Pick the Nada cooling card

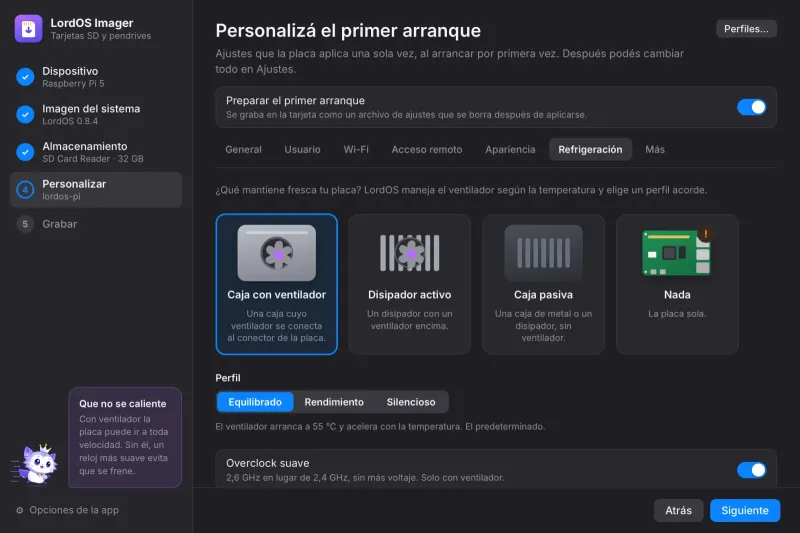pyautogui.click(x=677, y=284)
